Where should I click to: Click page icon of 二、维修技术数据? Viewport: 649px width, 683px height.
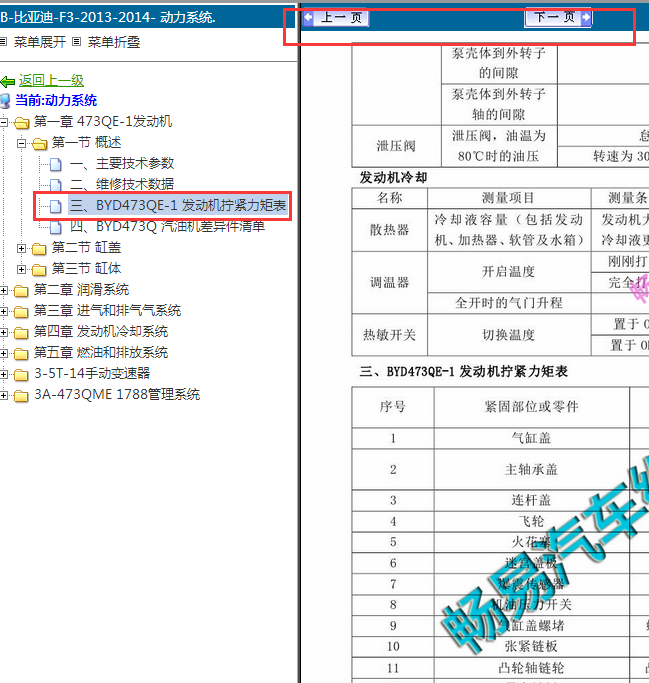pos(55,185)
